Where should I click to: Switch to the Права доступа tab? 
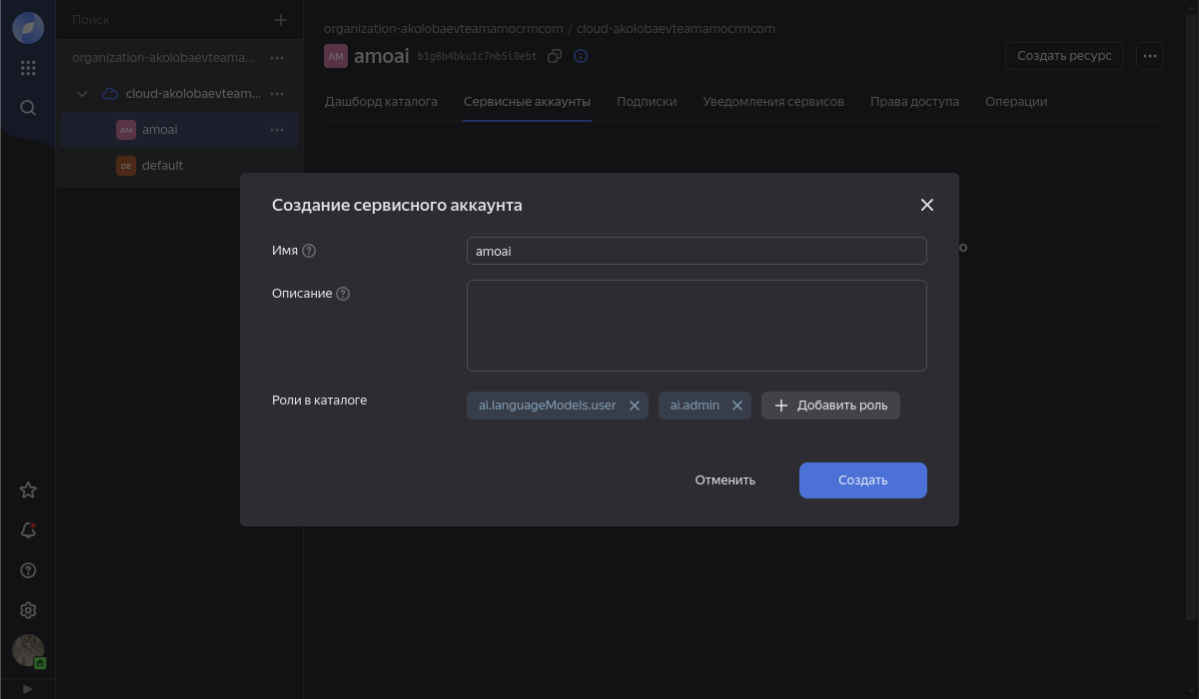pos(914,102)
